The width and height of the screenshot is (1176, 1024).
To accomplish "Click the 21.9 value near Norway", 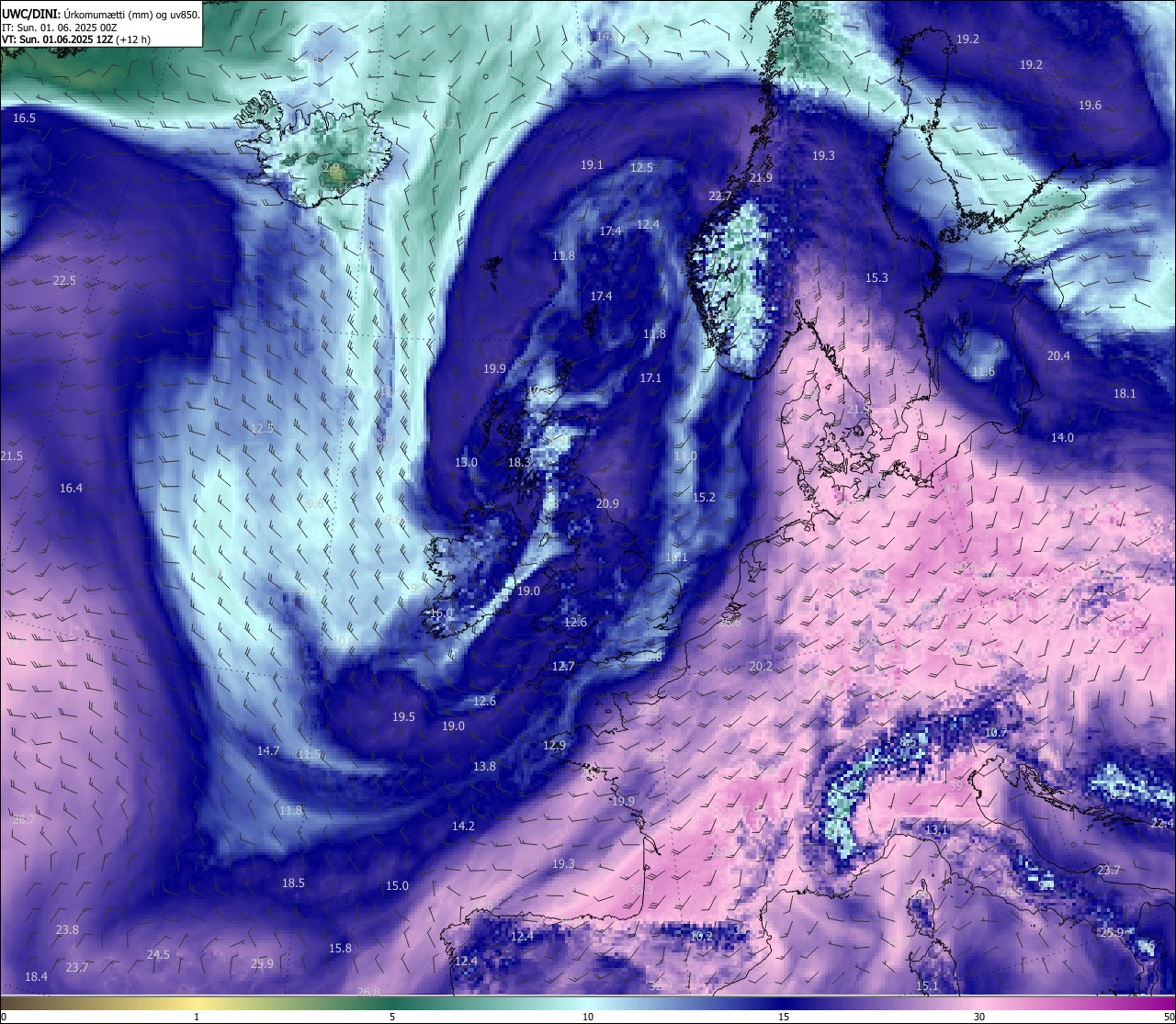I will (x=762, y=178).
